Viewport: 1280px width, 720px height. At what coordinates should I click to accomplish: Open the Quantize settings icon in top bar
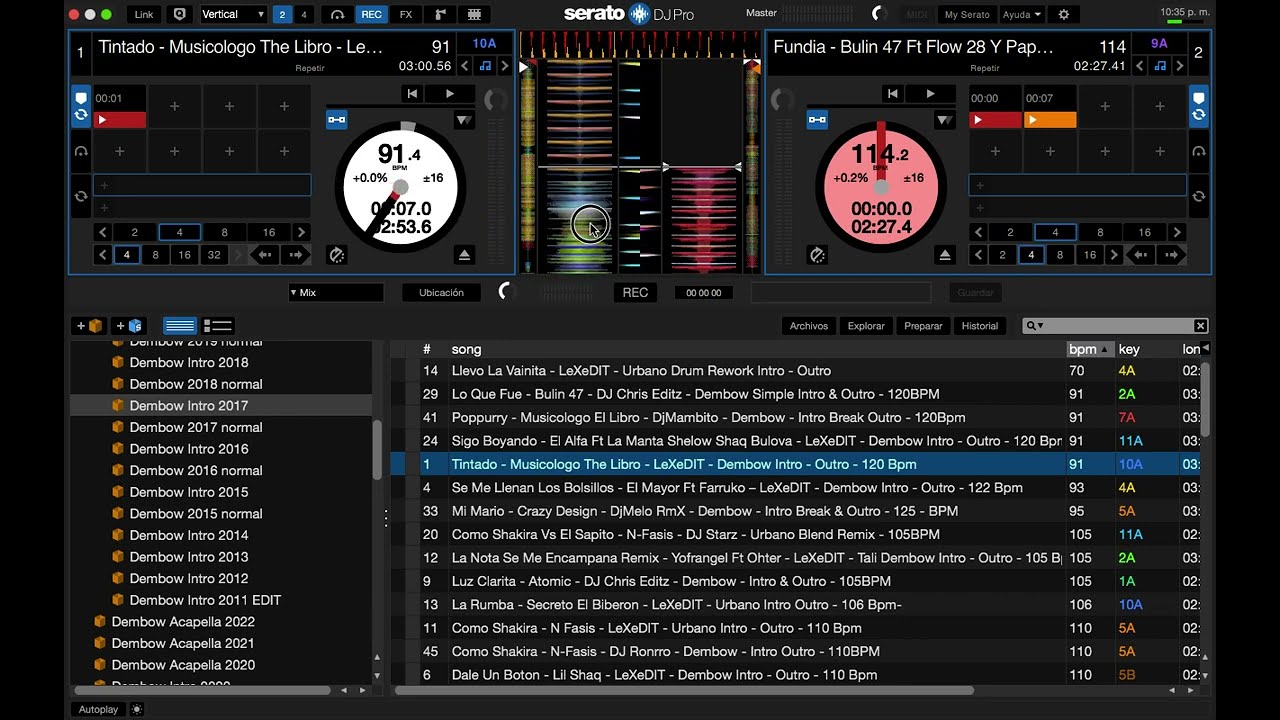[179, 14]
